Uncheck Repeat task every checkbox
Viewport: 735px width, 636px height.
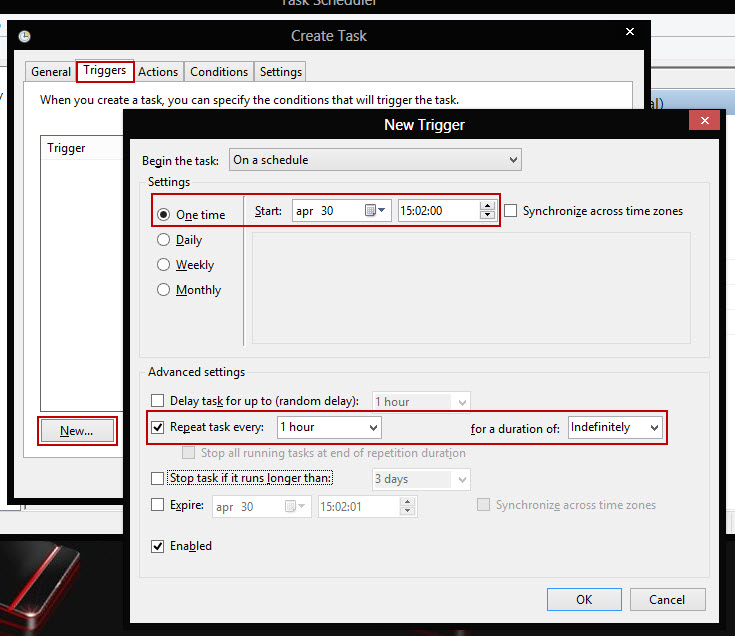[158, 427]
